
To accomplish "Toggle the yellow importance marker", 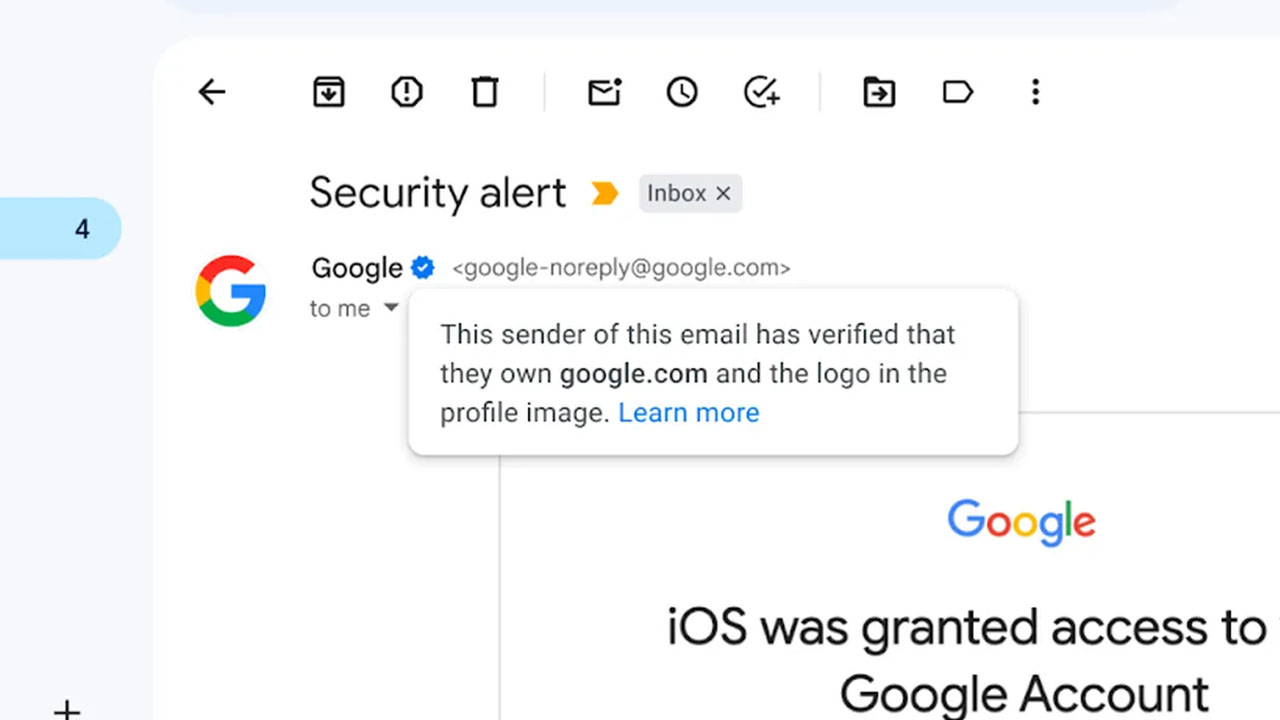I will point(605,193).
